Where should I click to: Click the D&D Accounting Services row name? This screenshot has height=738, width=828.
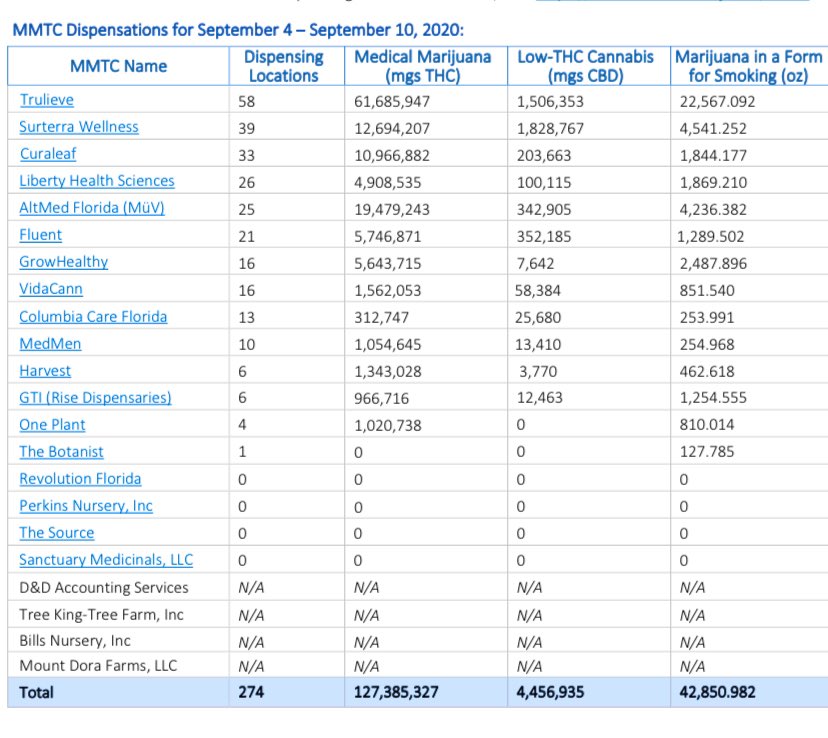tap(104, 588)
